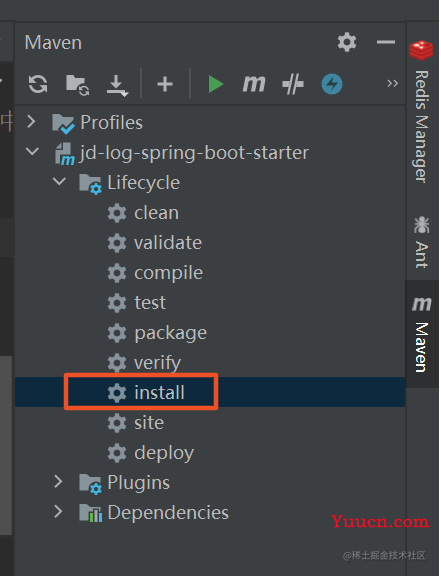
Task: Toggle Offline Mode icon in toolbar
Action: tap(293, 84)
